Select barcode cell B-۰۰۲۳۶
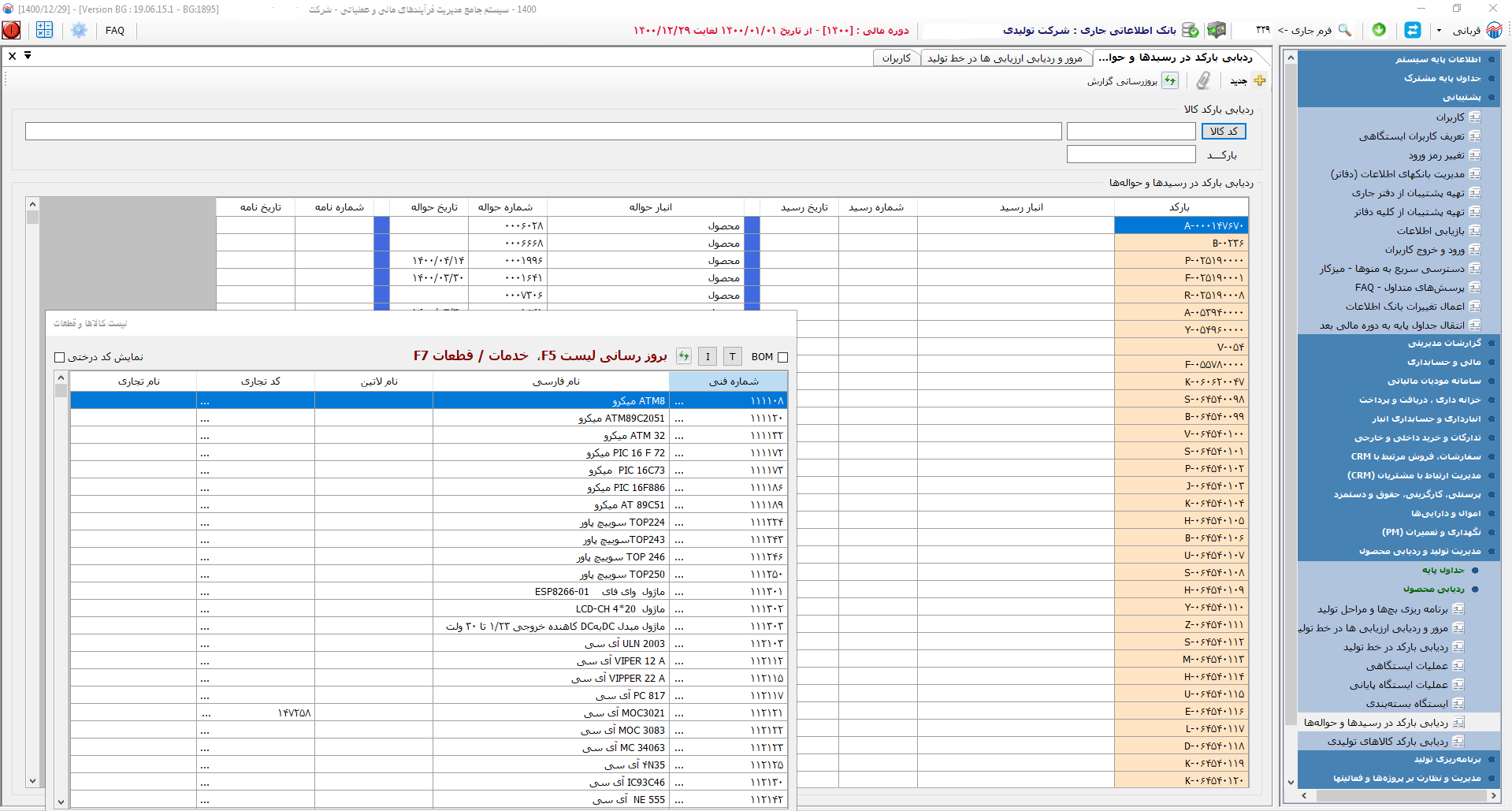 (x=1181, y=243)
